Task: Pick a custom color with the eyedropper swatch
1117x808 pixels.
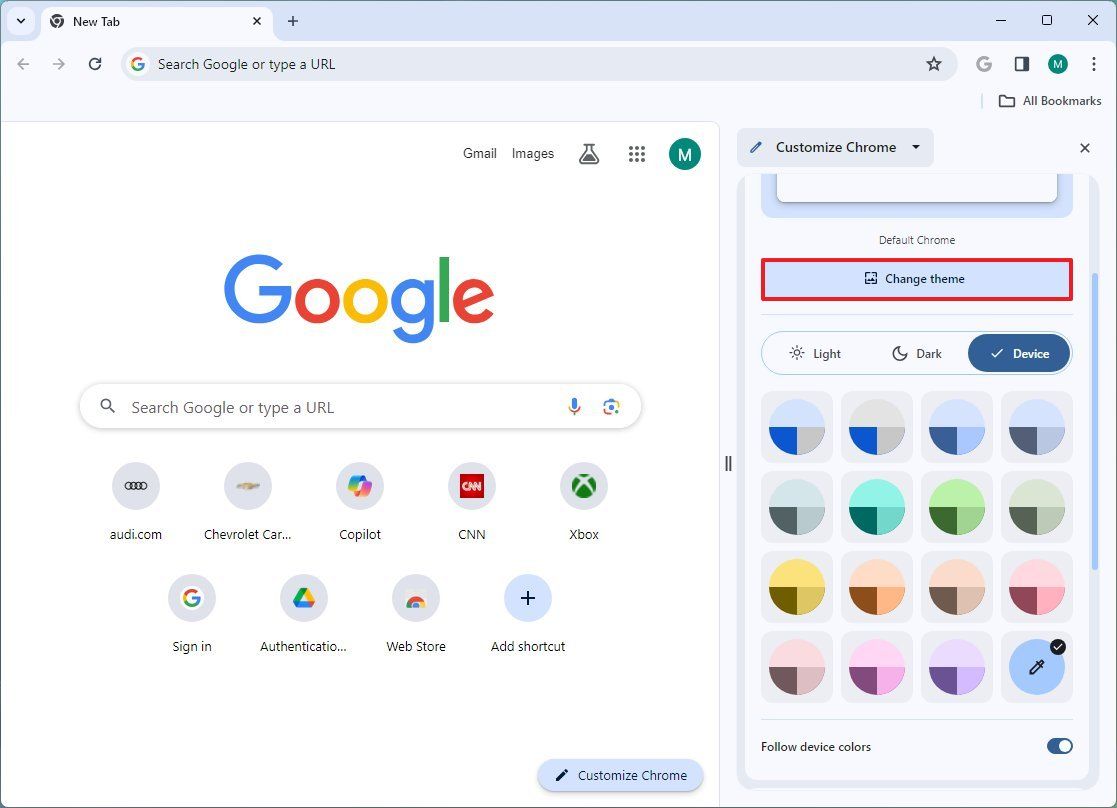Action: (x=1036, y=667)
